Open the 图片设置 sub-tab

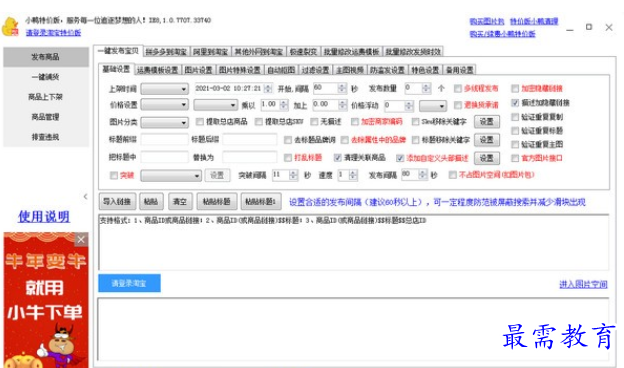pos(198,70)
